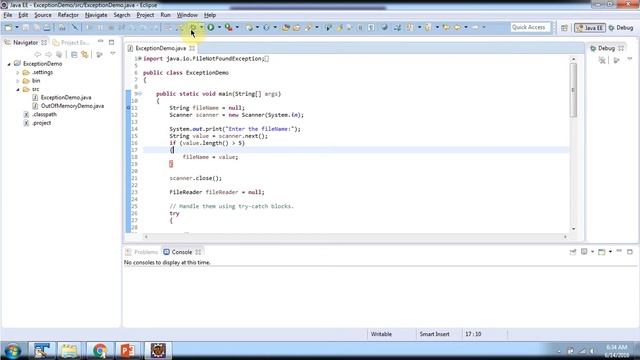Screen dimensions: 640x360
Task: Open the Run menu
Action: [x=165, y=15]
